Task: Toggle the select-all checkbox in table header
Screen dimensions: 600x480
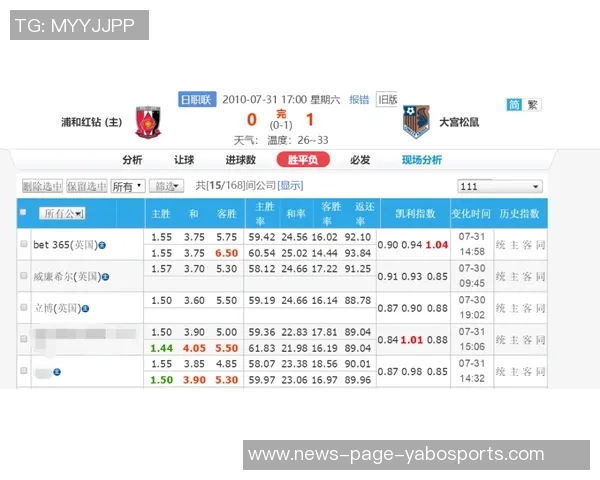Action: (23, 213)
